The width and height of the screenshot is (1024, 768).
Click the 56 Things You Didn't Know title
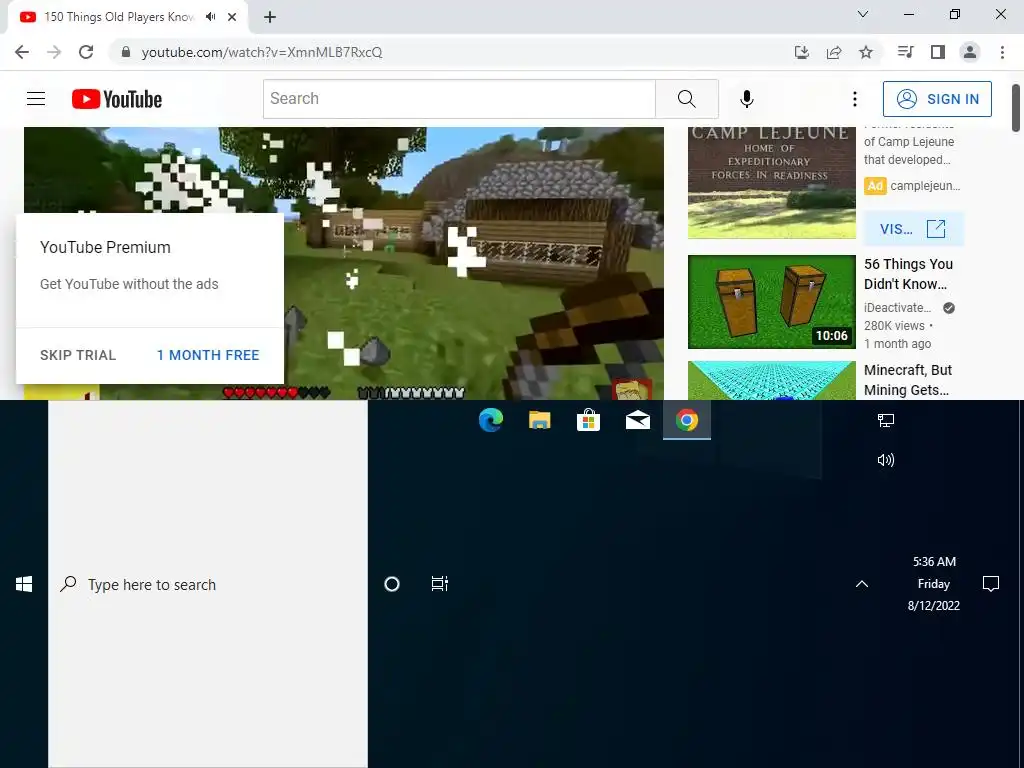908,274
